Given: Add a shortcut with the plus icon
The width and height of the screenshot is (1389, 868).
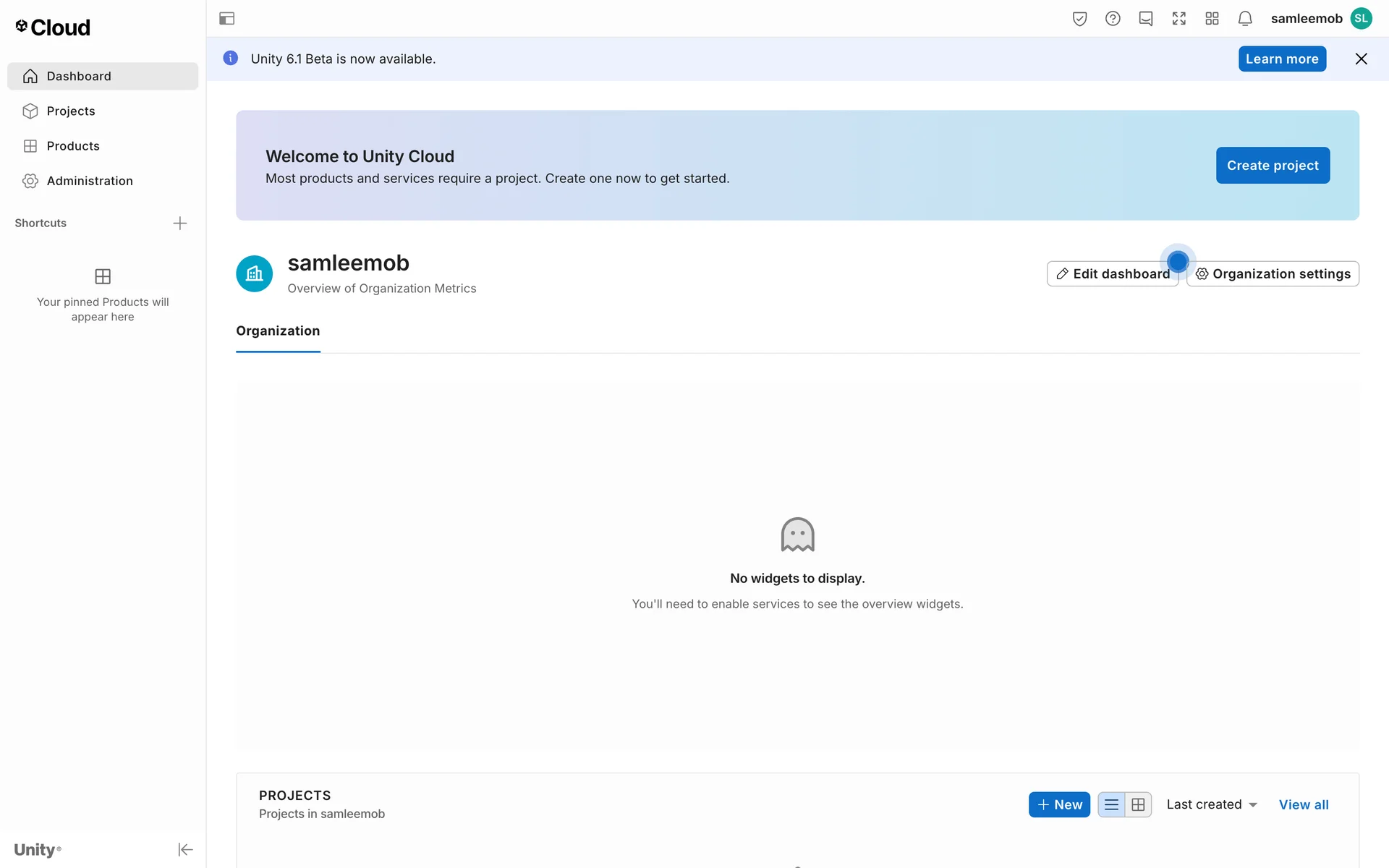Looking at the screenshot, I should (180, 223).
